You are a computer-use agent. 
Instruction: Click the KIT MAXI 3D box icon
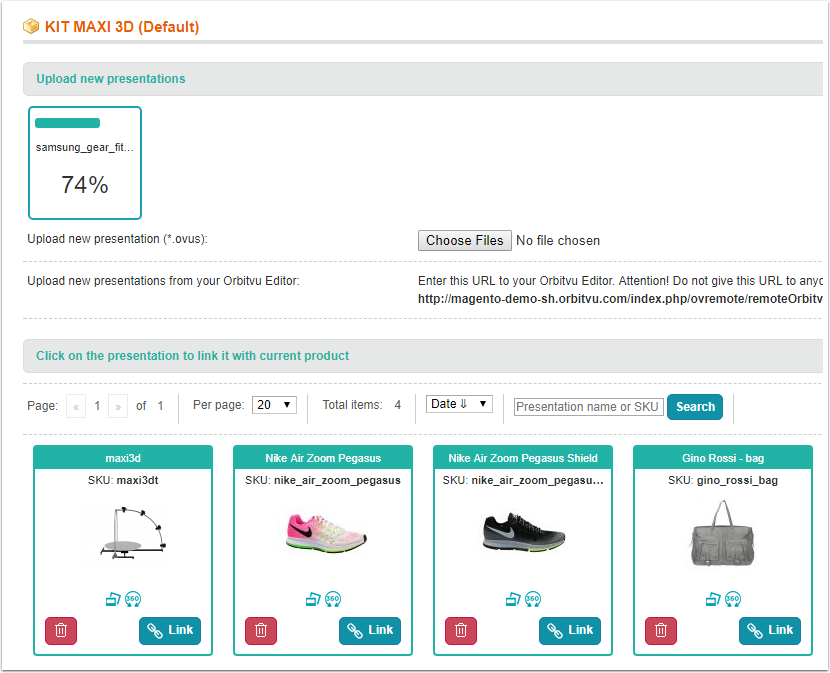coord(31,26)
